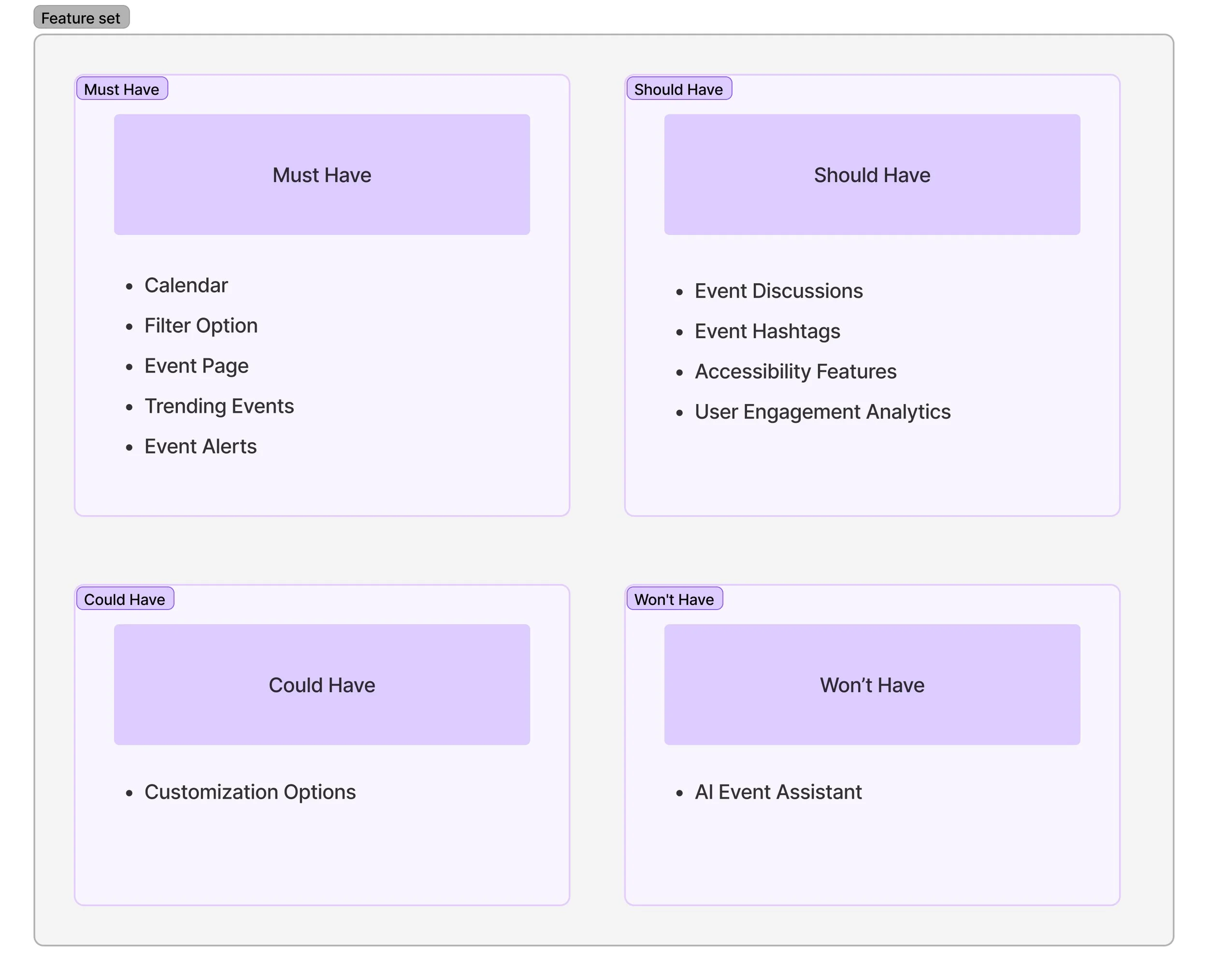Click the Calendar bullet item

186,286
